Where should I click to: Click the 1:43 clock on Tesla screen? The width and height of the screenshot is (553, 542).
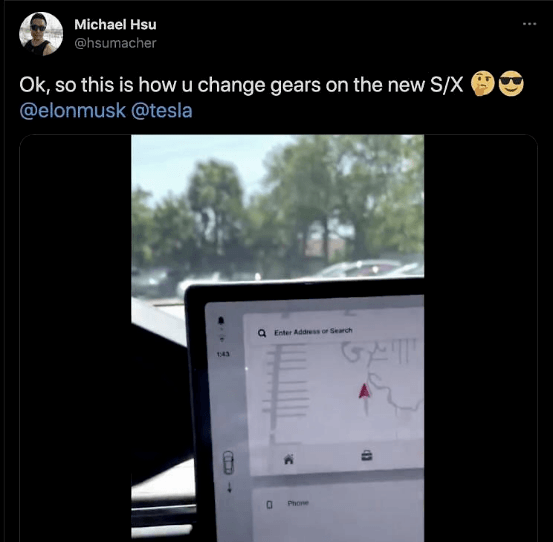click(223, 354)
